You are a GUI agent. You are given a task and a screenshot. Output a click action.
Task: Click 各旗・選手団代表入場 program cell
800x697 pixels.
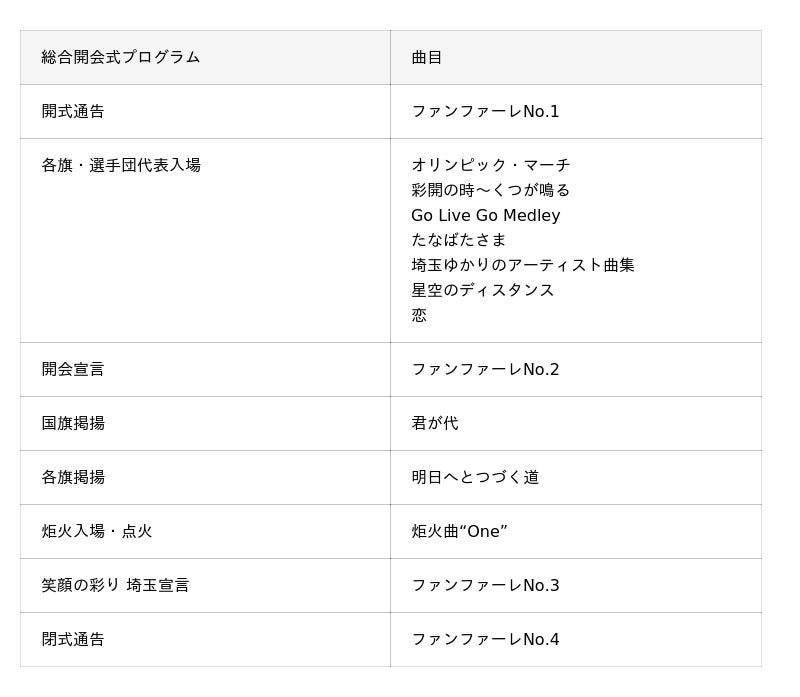click(x=205, y=240)
